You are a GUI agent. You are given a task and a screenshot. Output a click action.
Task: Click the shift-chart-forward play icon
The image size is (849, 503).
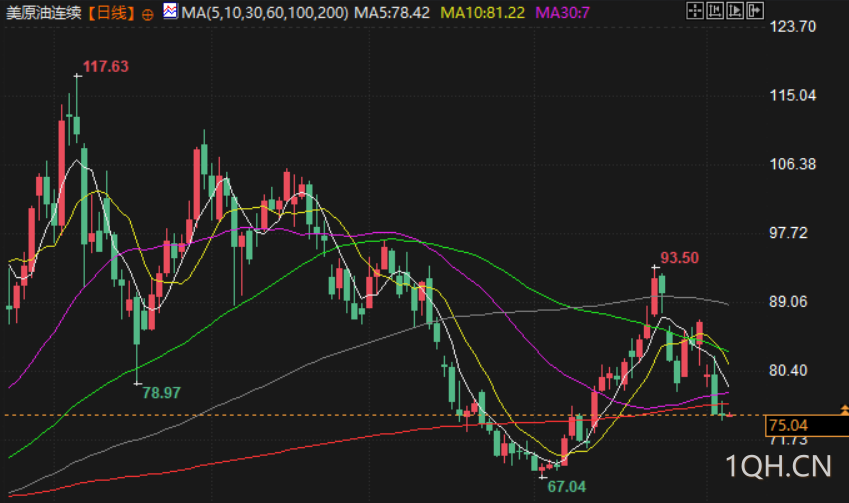point(735,10)
